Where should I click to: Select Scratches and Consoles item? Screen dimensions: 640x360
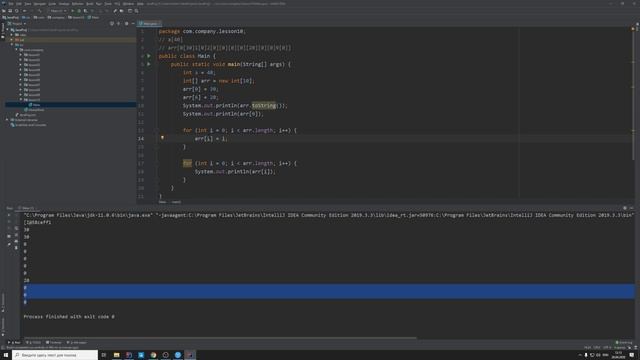pyautogui.click(x=29, y=125)
